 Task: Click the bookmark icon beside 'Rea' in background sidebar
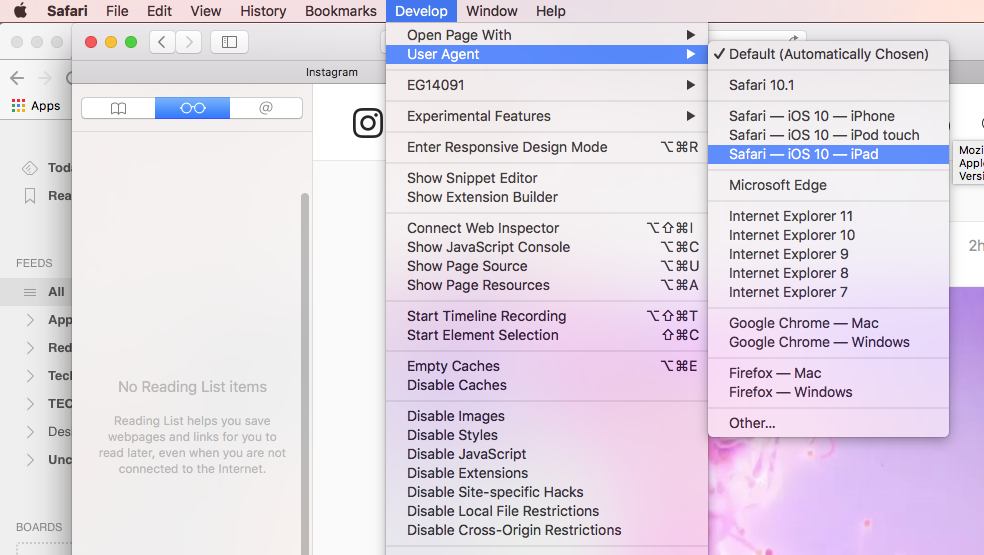click(x=29, y=196)
